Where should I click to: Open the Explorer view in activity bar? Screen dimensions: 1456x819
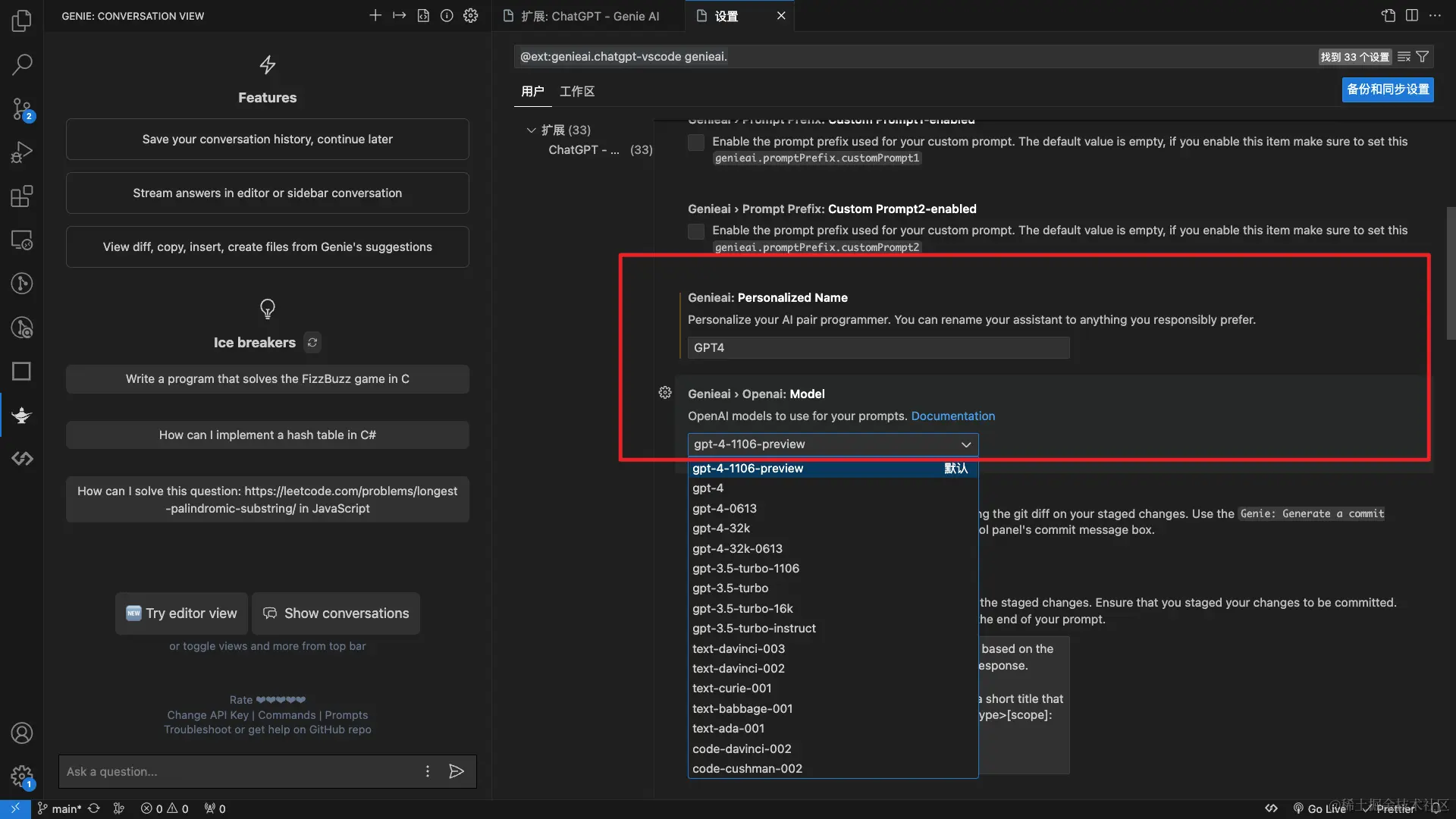pyautogui.click(x=22, y=20)
